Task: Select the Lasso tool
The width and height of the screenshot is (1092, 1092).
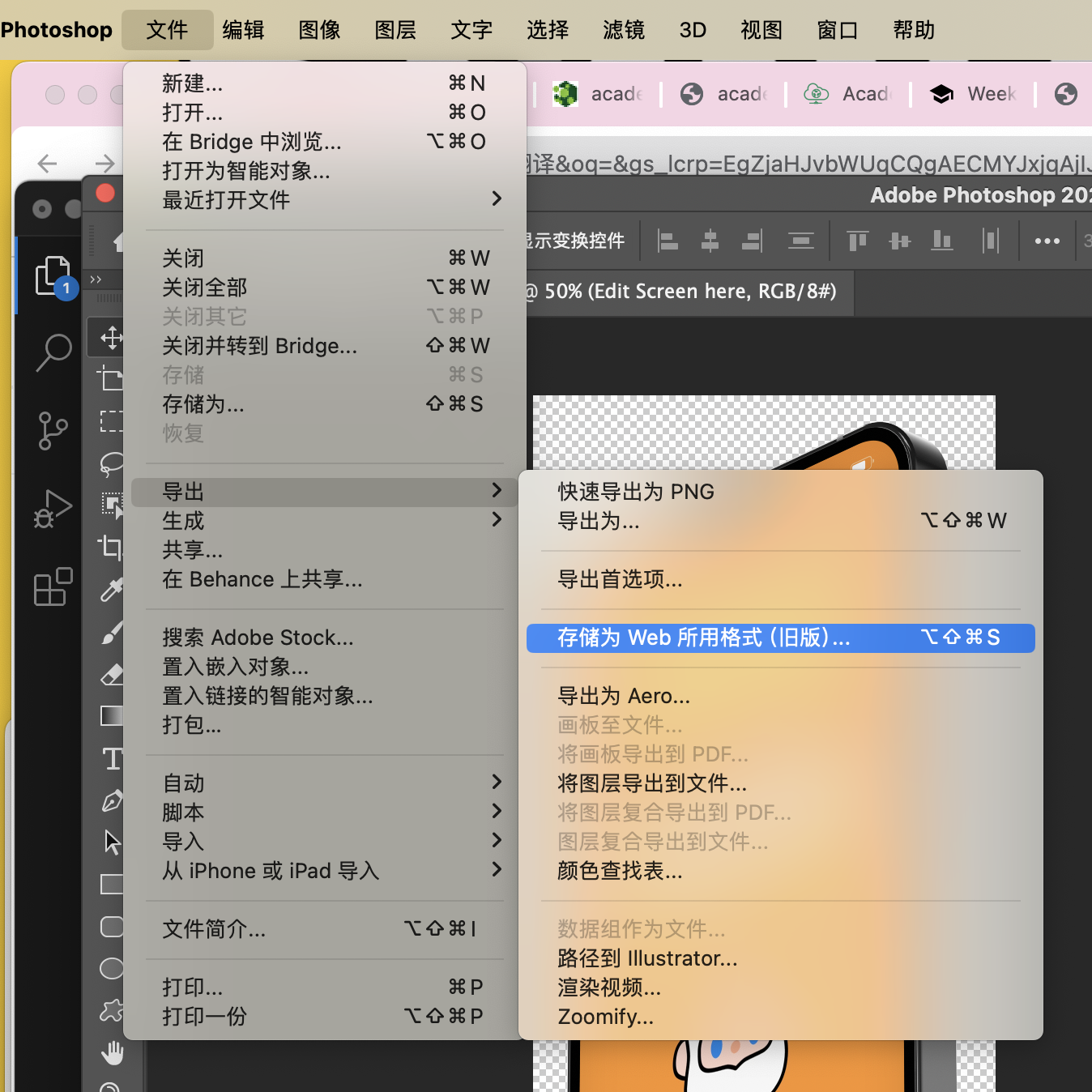Action: (x=111, y=463)
